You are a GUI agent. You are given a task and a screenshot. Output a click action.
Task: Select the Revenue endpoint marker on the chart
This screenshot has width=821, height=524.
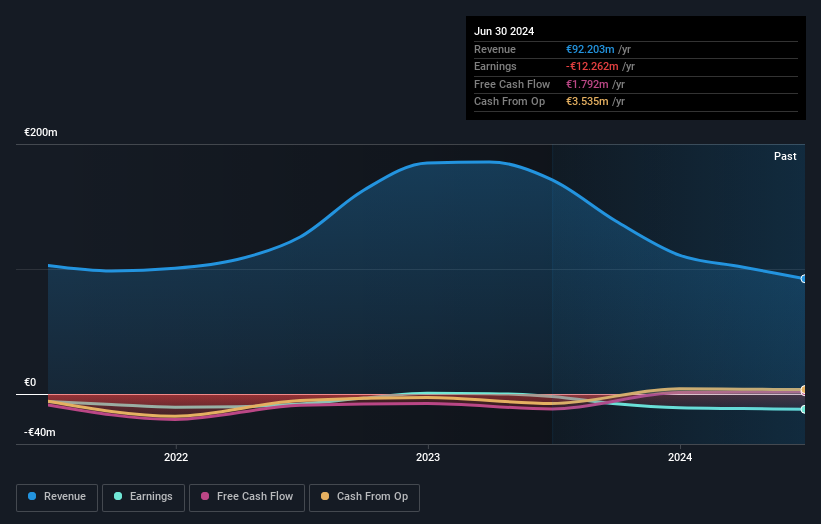coord(804,279)
